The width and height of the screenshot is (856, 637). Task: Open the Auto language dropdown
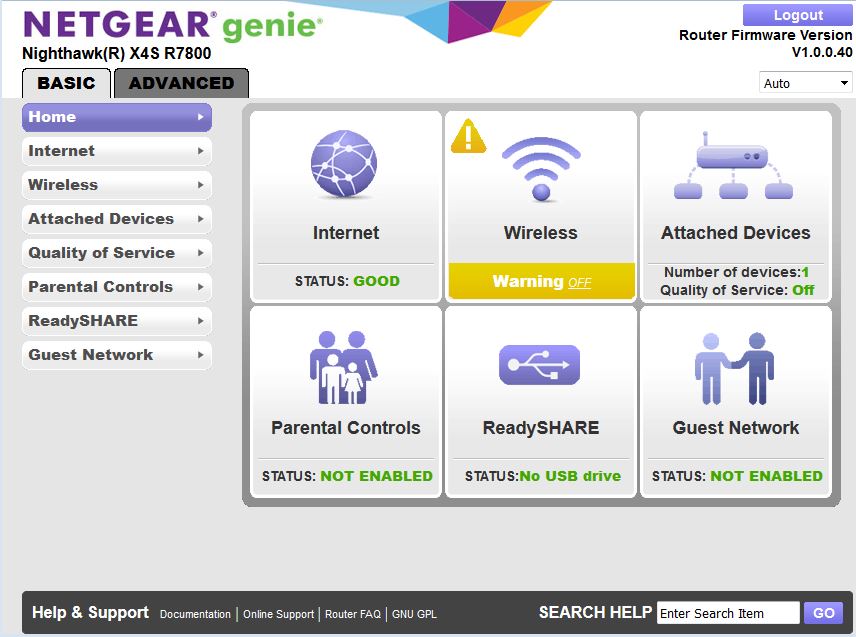coord(805,83)
